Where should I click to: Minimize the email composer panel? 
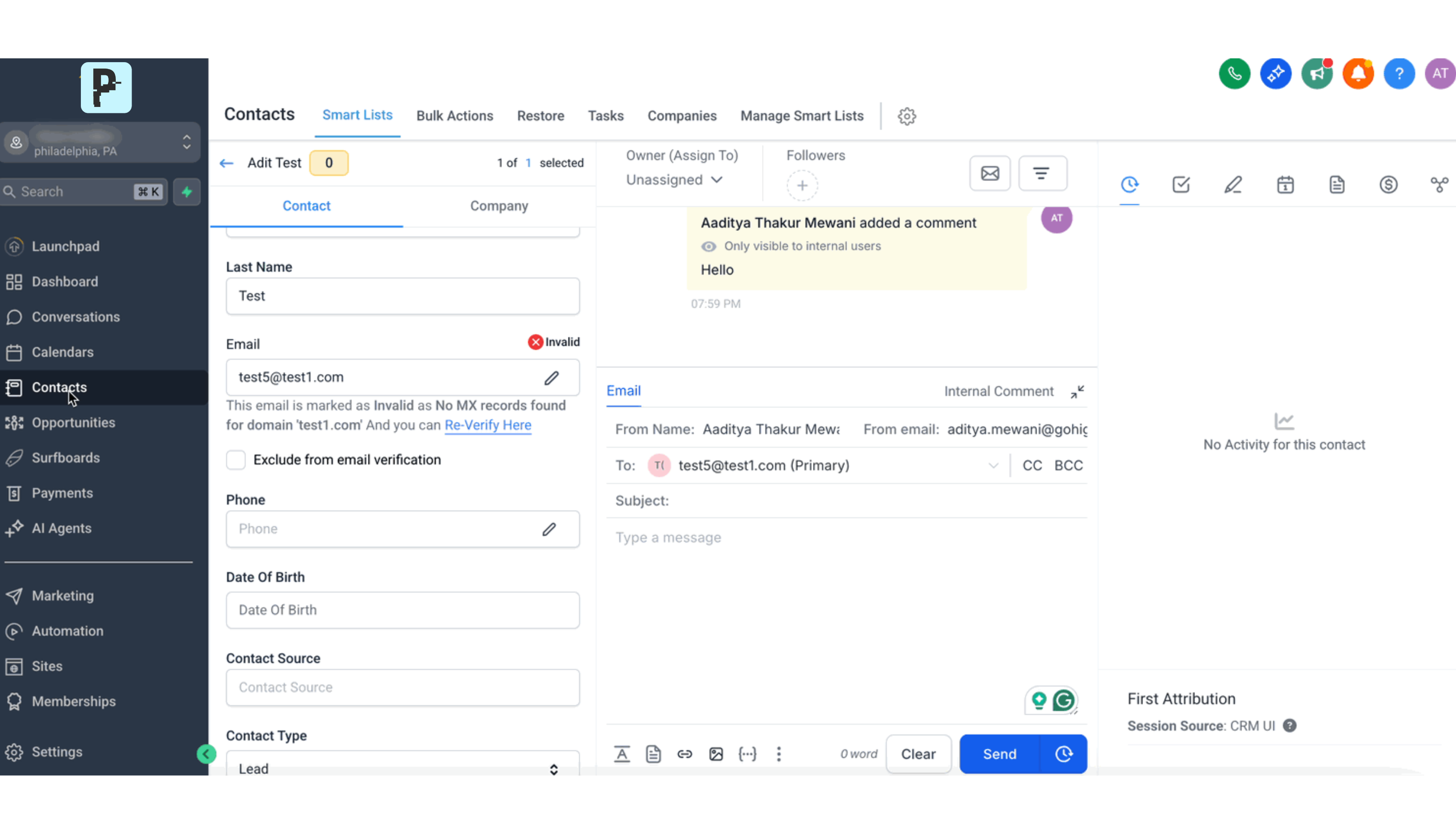pyautogui.click(x=1077, y=392)
